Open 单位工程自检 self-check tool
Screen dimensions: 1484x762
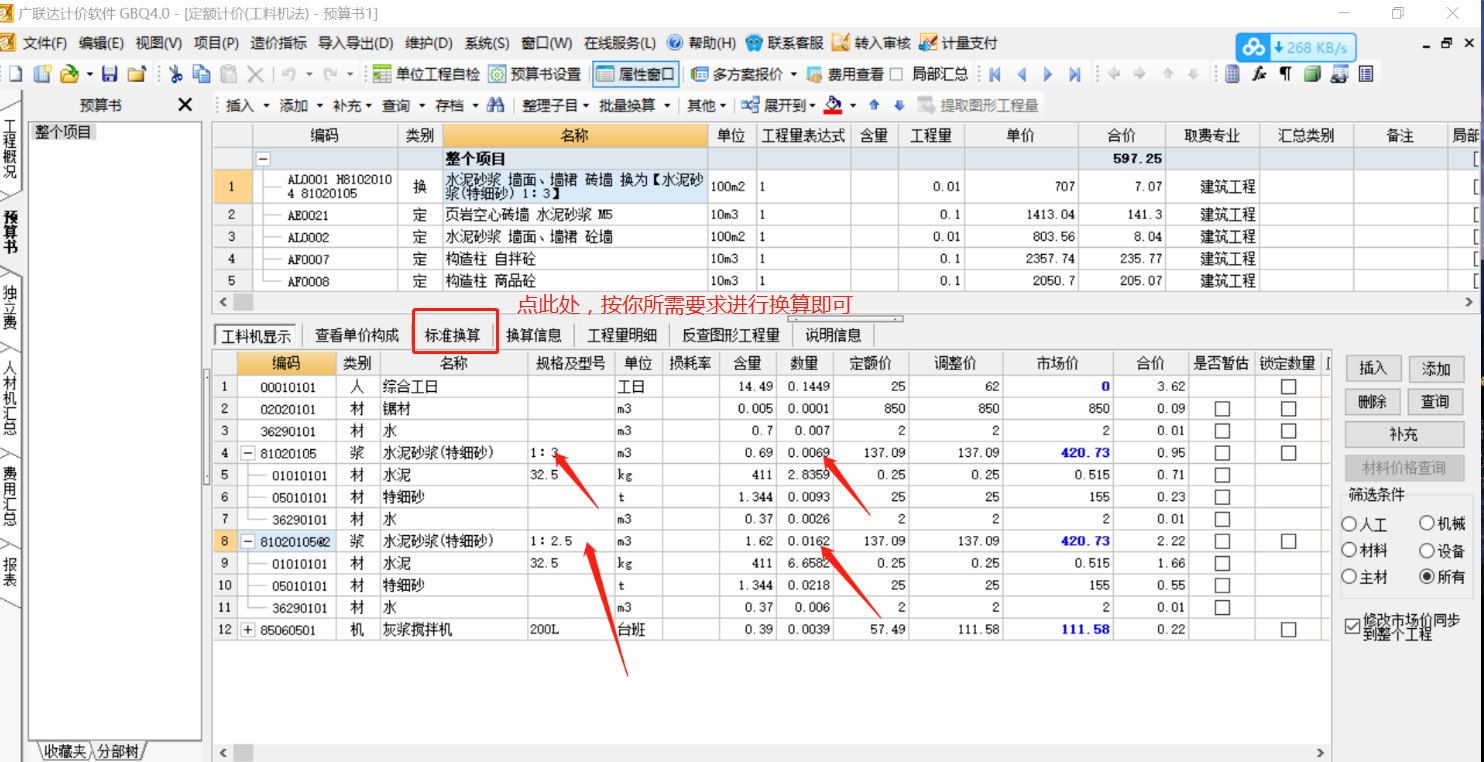[x=426, y=74]
